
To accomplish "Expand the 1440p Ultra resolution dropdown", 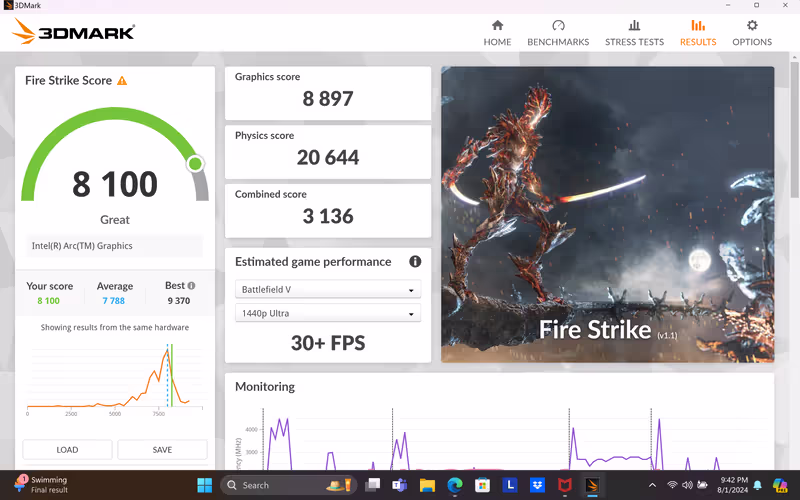I will (327, 314).
